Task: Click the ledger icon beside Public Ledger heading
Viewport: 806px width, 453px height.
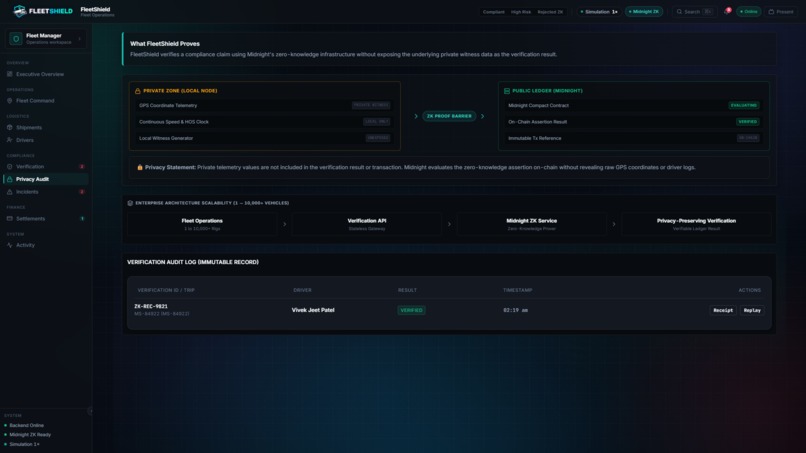Action: click(x=507, y=91)
